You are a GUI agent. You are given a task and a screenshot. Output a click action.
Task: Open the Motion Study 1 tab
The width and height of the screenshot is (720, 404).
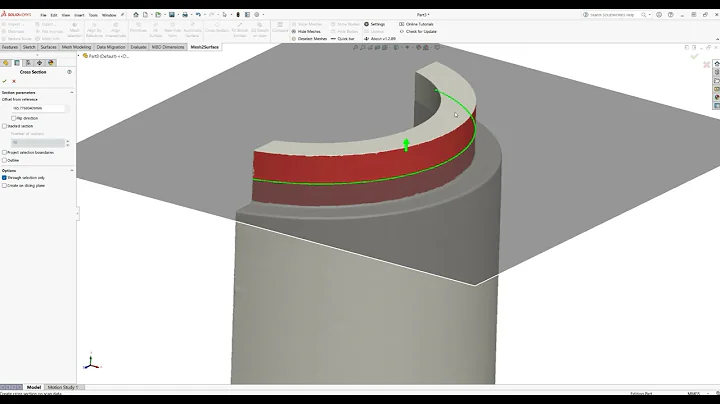(63, 387)
